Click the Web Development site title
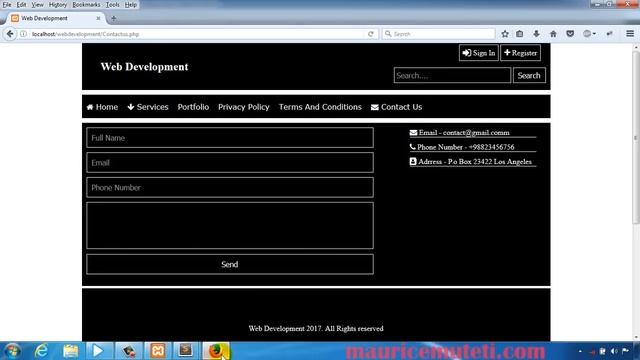Image resolution: width=640 pixels, height=360 pixels. coord(144,67)
